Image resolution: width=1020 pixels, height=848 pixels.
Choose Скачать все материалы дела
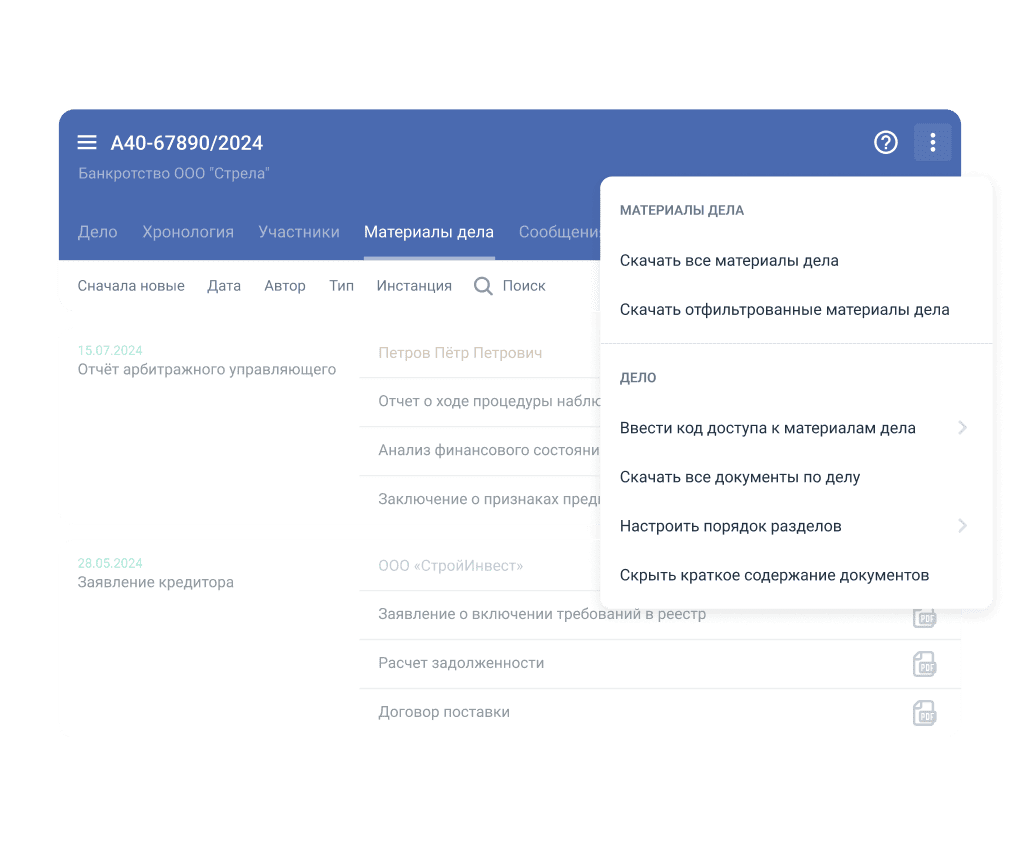coord(729,261)
